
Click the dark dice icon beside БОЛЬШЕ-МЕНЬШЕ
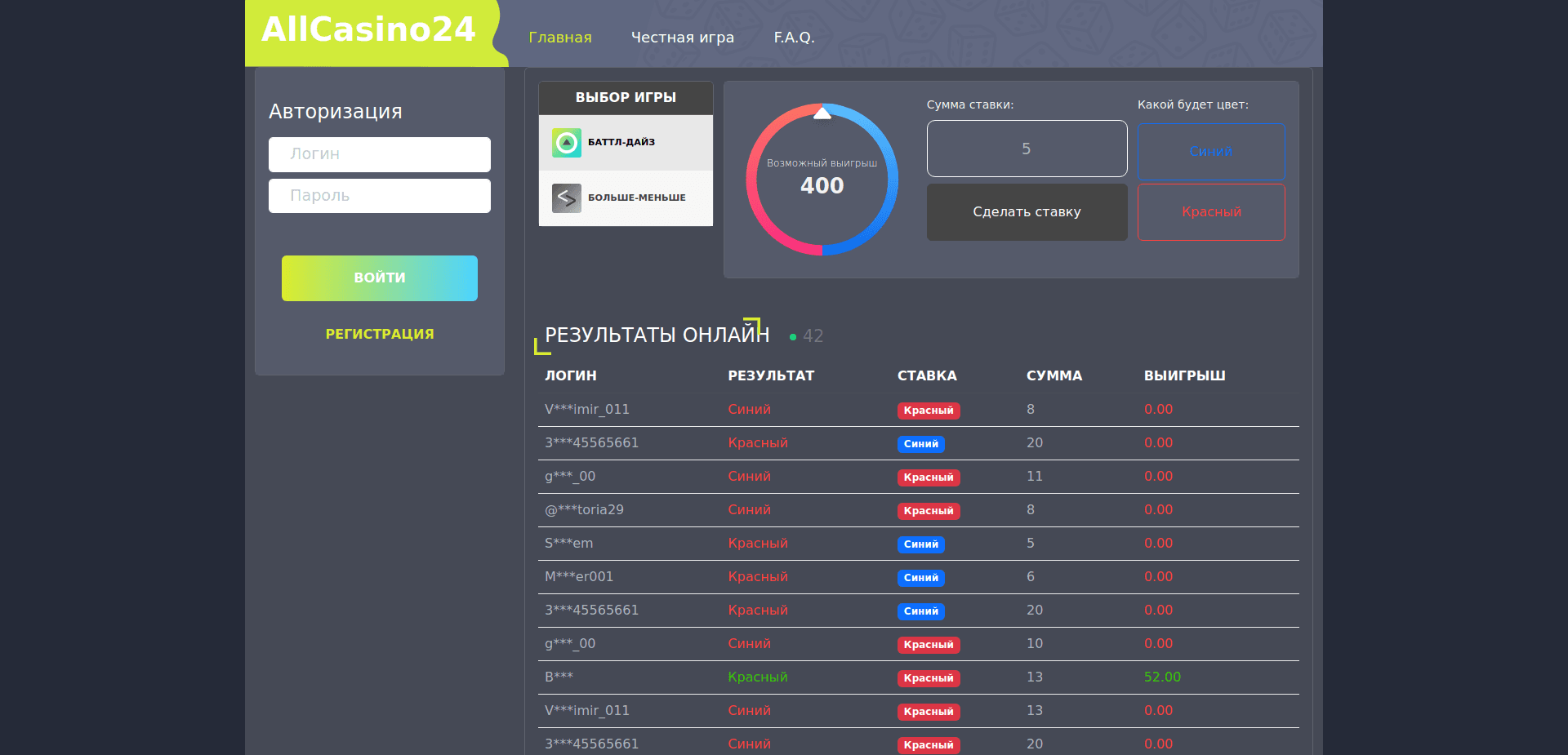[x=565, y=198]
